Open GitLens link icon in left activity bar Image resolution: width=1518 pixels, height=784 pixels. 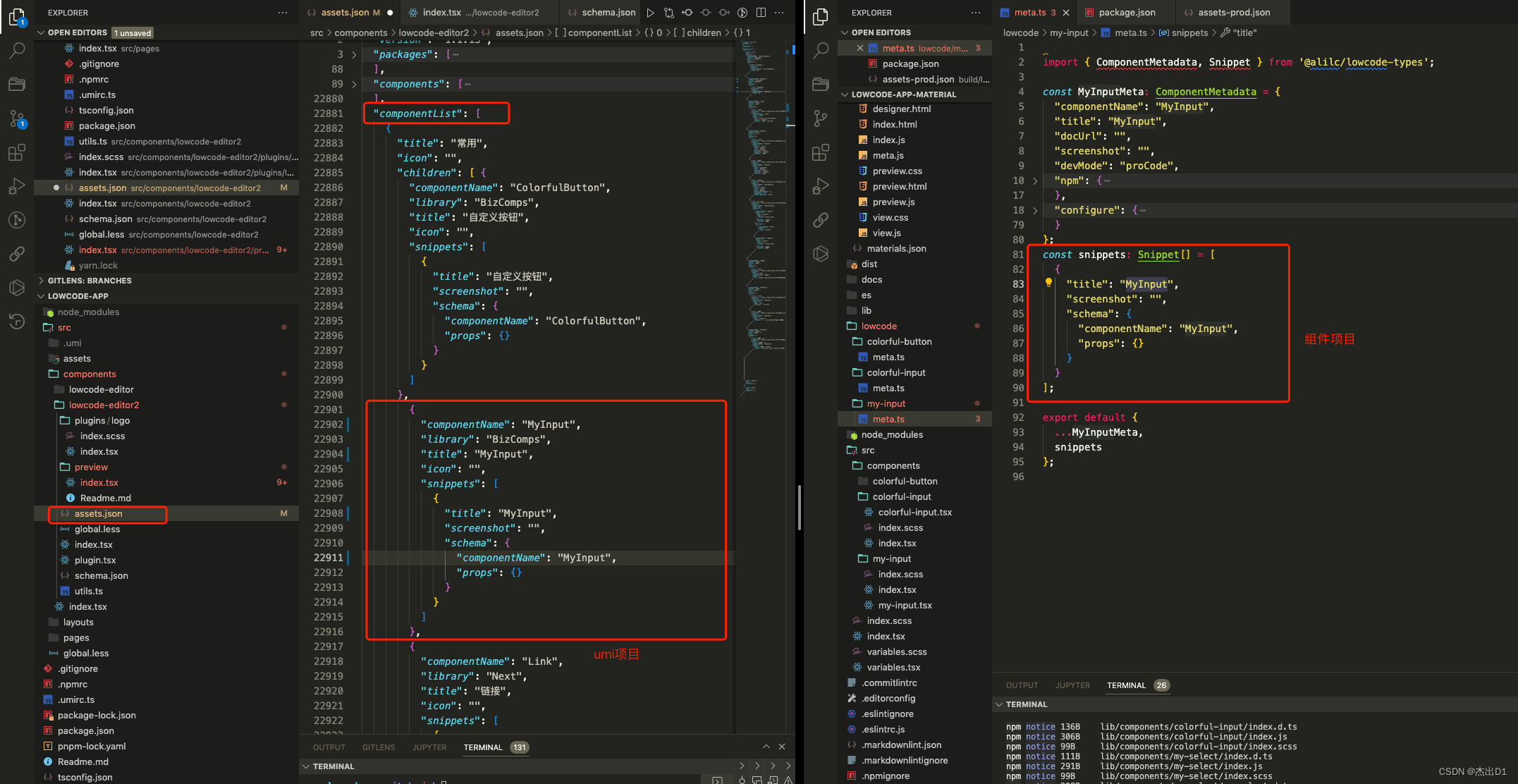pos(17,254)
